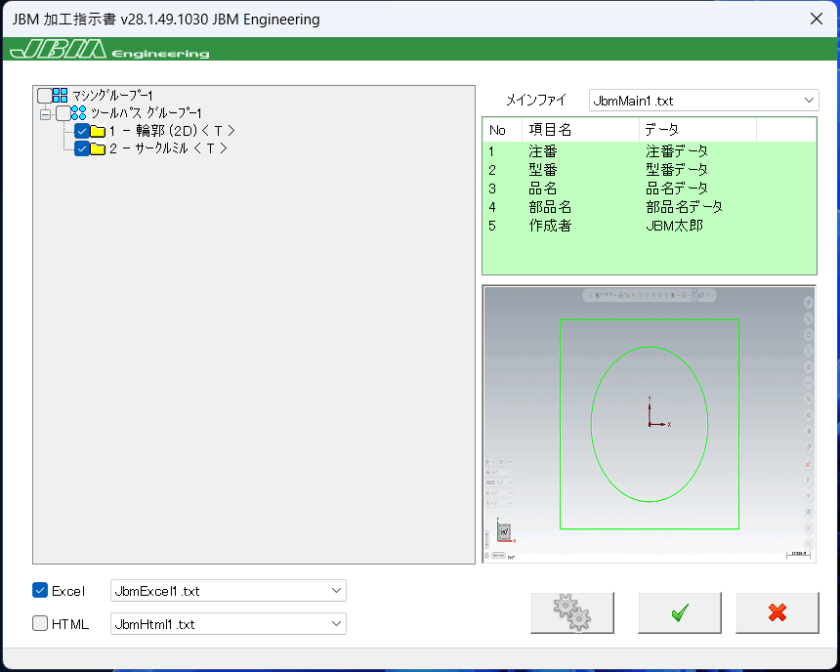Viewport: 840px width, 672px height.
Task: Open the JbmHtml1.txt file dropdown
Action: pos(337,623)
